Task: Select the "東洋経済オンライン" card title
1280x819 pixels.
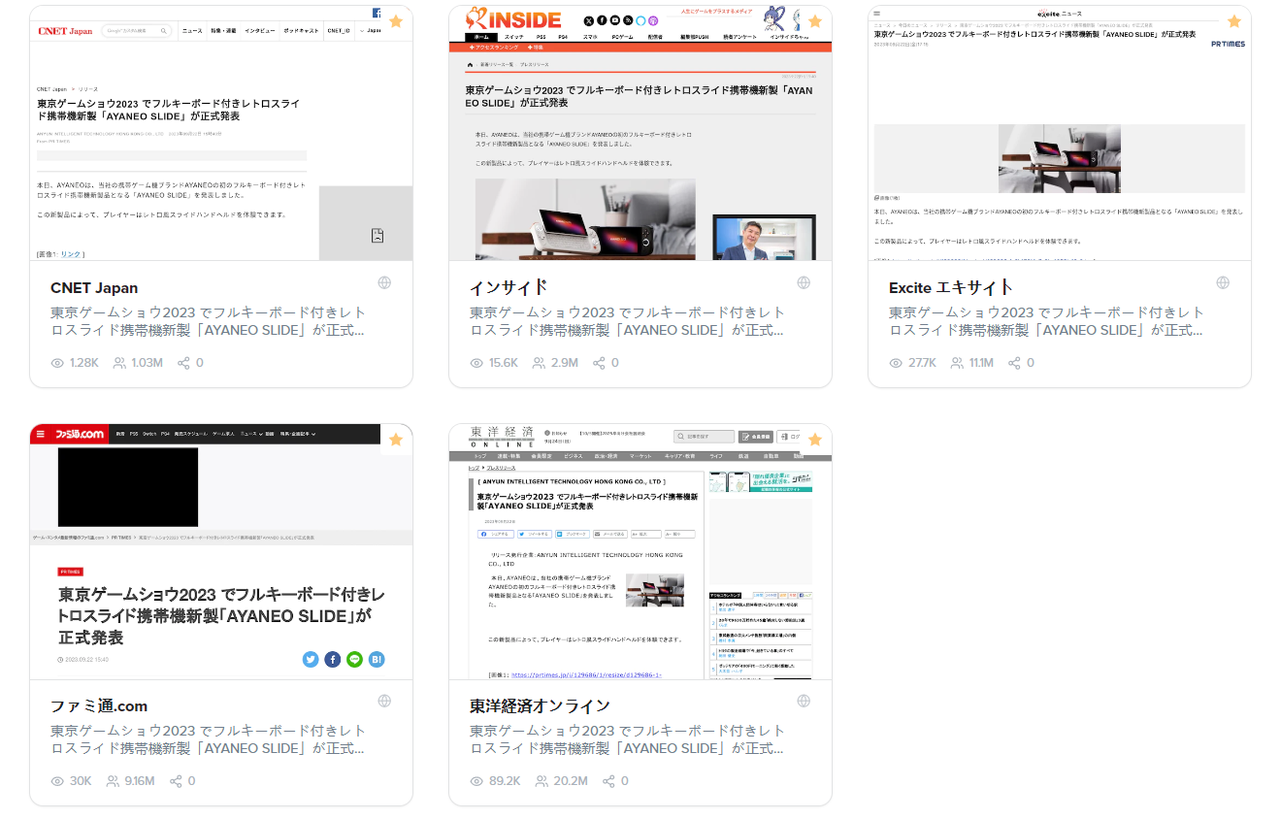Action: point(540,706)
